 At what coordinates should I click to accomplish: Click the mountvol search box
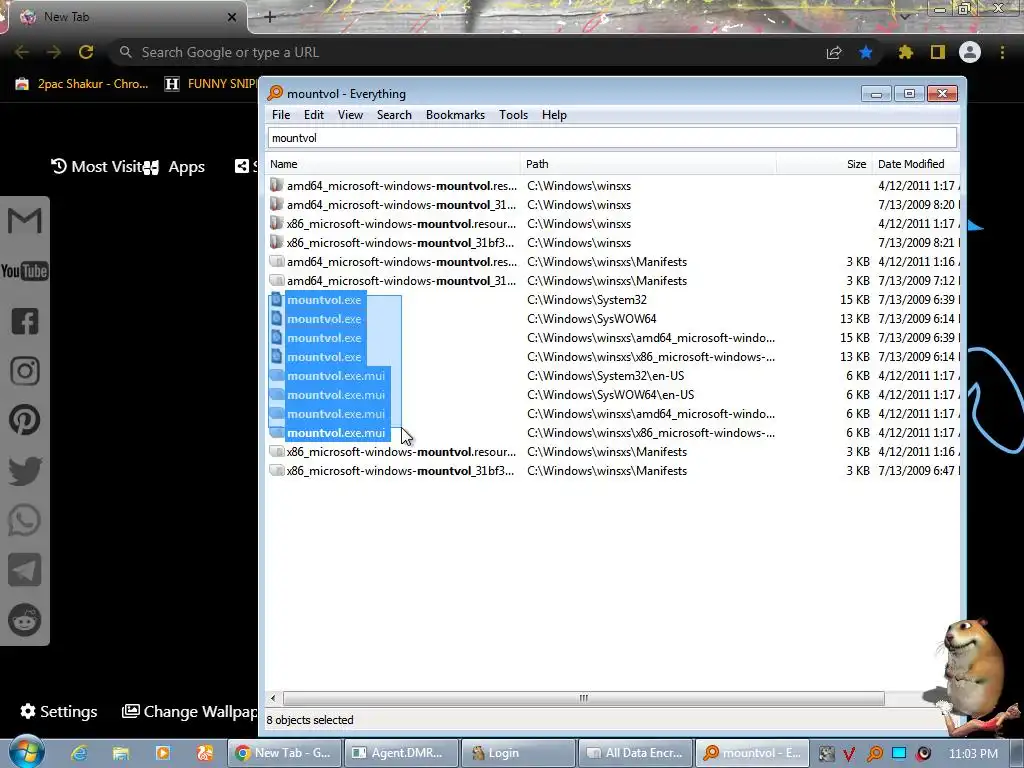tap(612, 138)
